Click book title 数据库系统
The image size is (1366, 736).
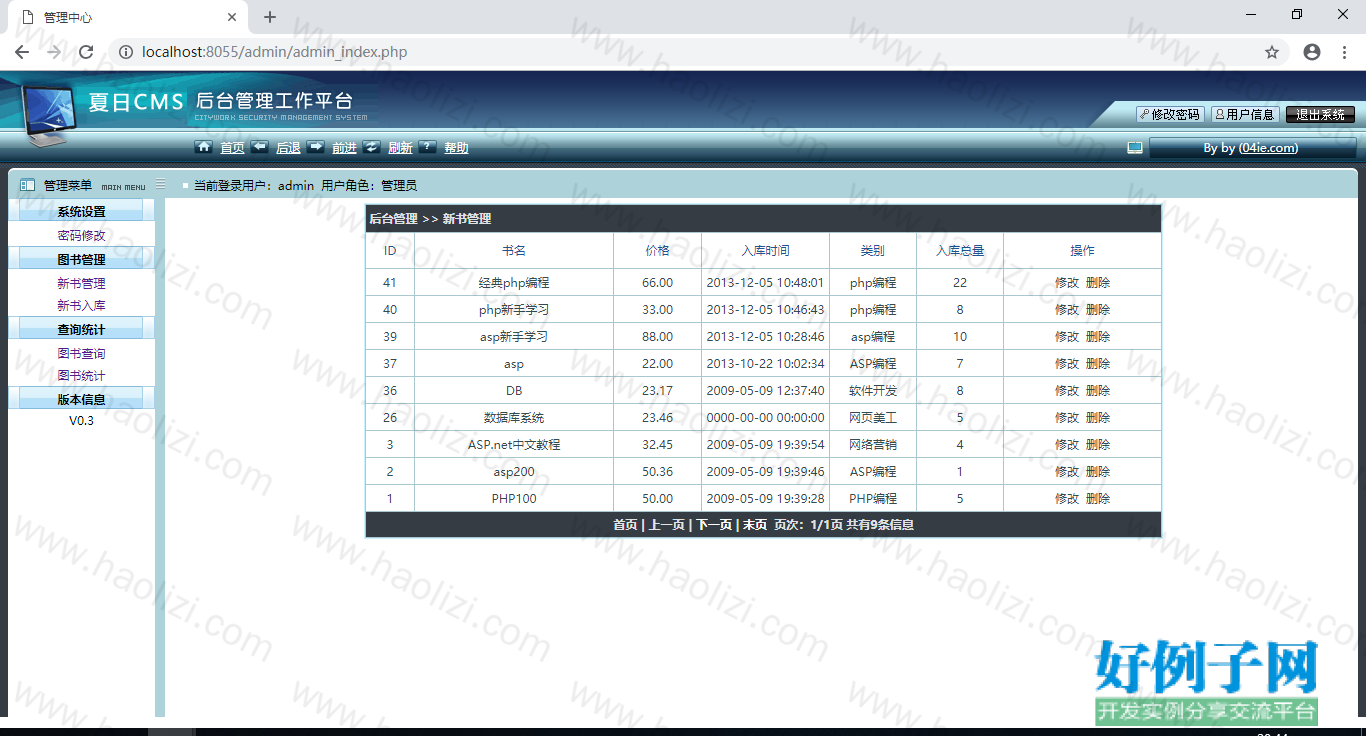[x=514, y=418]
